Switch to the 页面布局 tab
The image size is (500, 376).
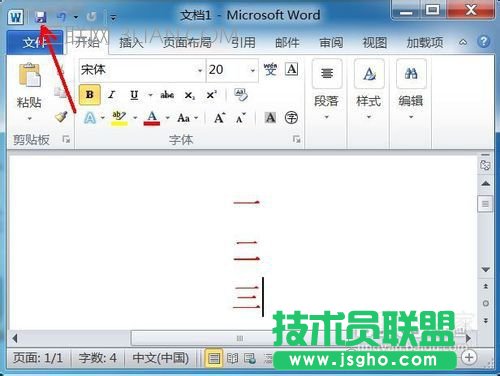coord(187,42)
